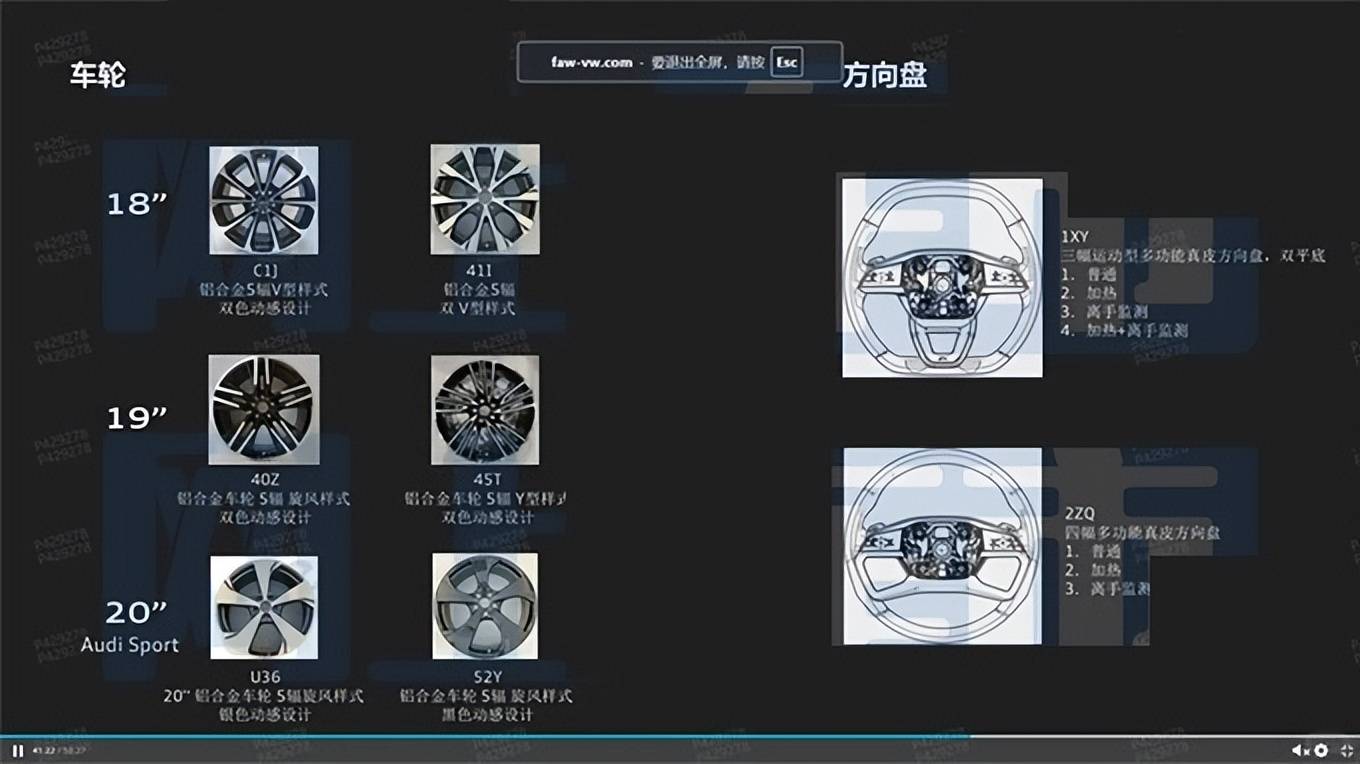
Task: Open the player settings gear
Action: (1321, 750)
